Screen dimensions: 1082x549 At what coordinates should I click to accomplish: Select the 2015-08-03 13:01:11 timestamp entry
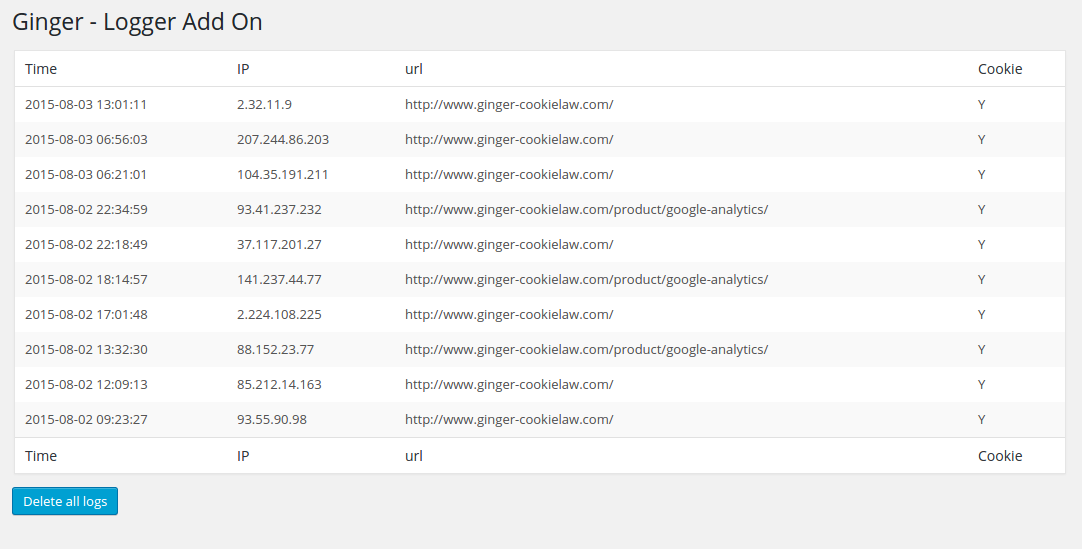tap(86, 105)
